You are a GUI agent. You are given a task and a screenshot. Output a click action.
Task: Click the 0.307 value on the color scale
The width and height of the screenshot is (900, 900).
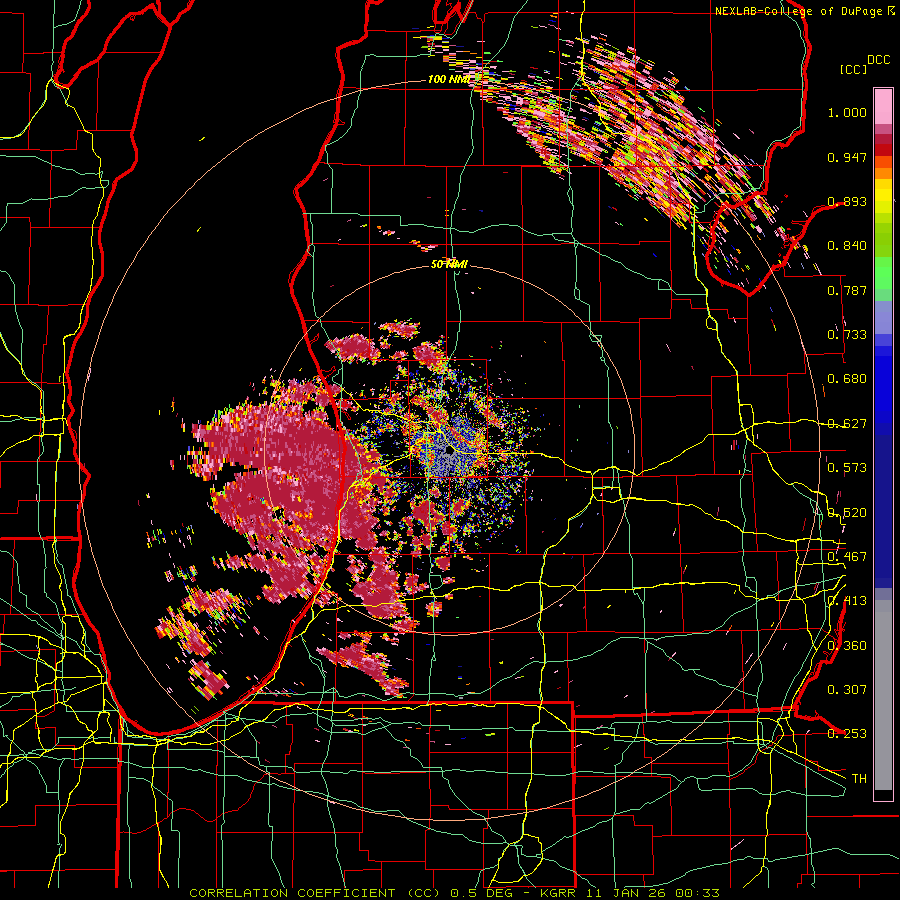point(847,689)
